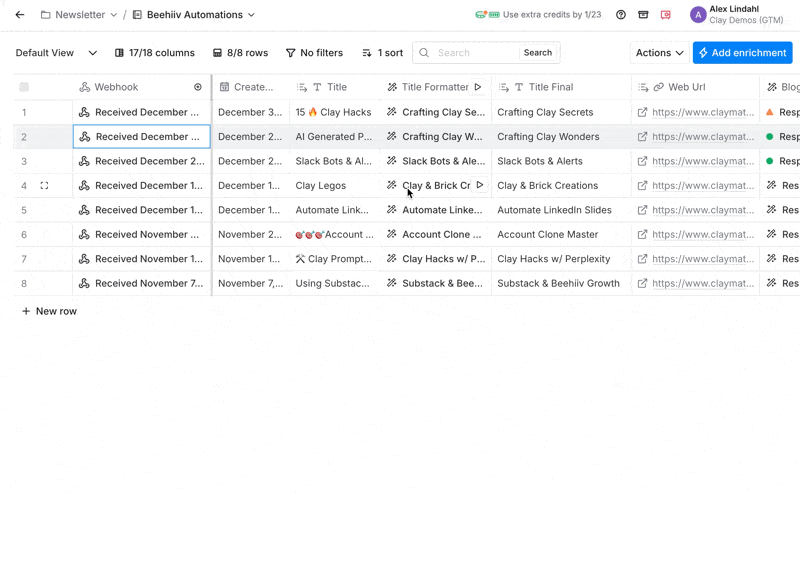800x567 pixels.
Task: Open the archive box icon in header
Action: pyautogui.click(x=643, y=15)
